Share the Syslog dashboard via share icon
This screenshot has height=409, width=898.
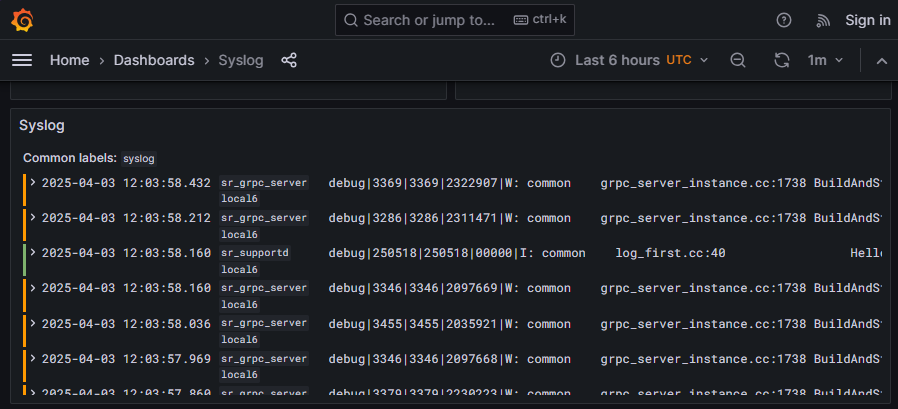click(x=289, y=60)
